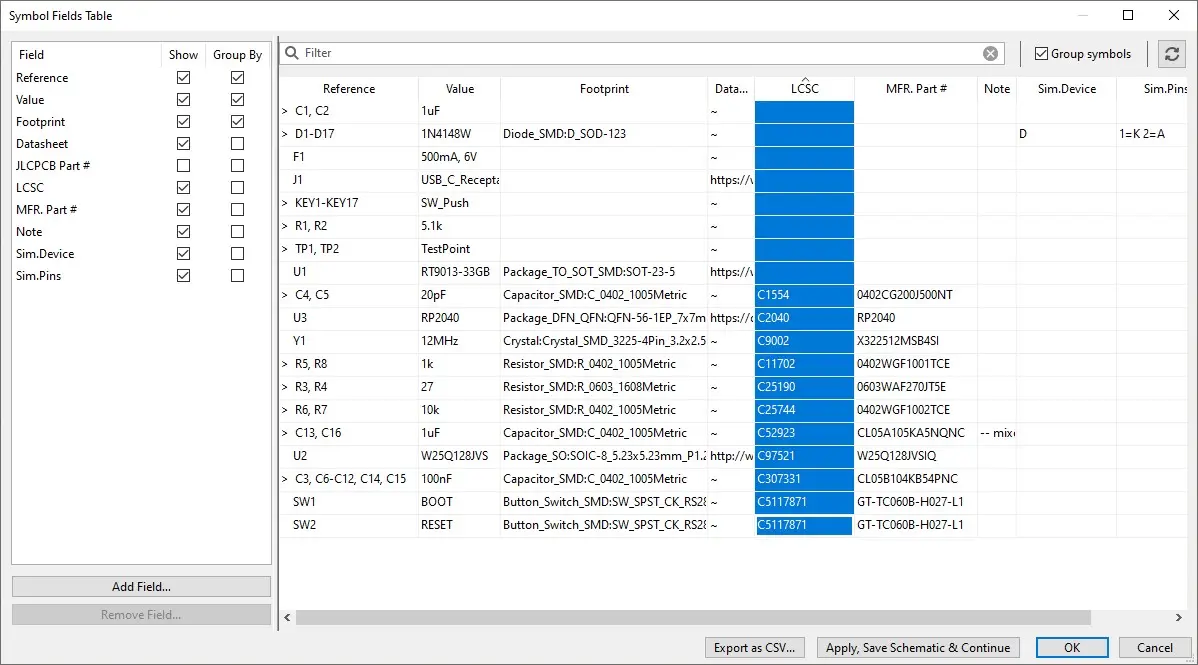1198x665 pixels.
Task: Enable Group By for Datasheet field
Action: click(238, 144)
